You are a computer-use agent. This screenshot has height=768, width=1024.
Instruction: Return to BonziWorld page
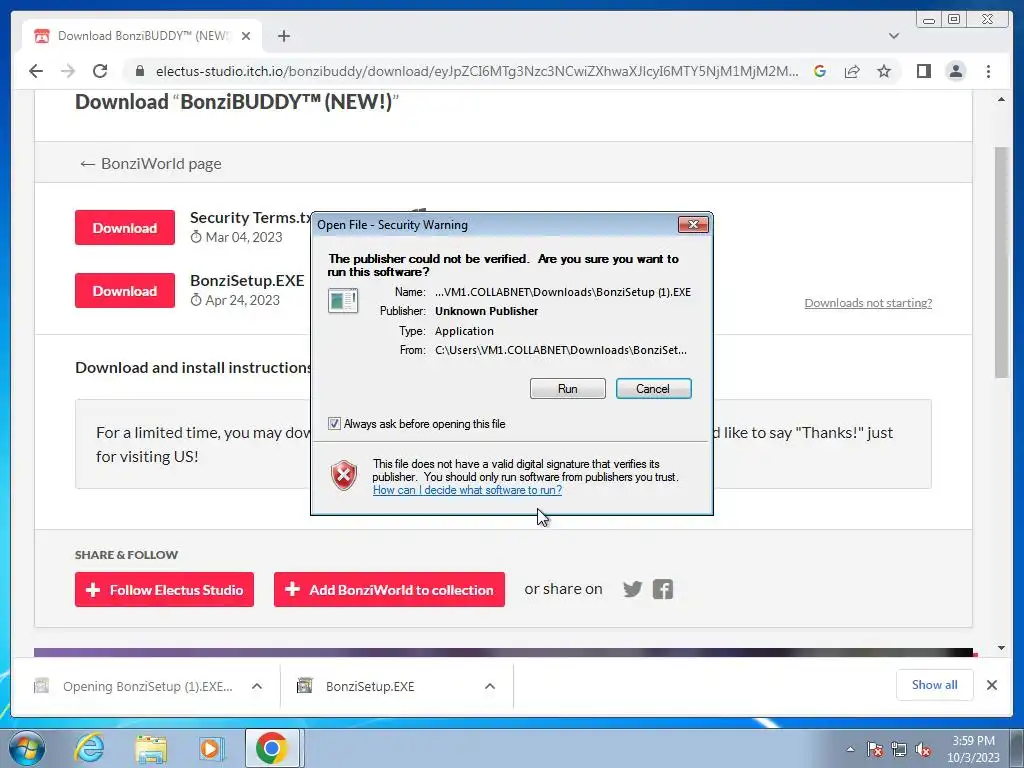tap(150, 164)
